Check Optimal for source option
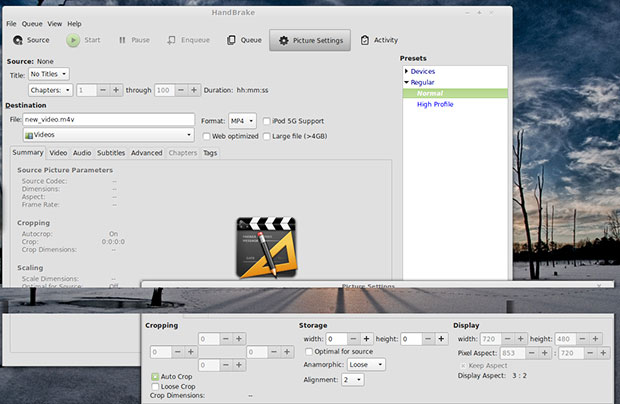Viewport: 620px width, 404px height. [309, 351]
